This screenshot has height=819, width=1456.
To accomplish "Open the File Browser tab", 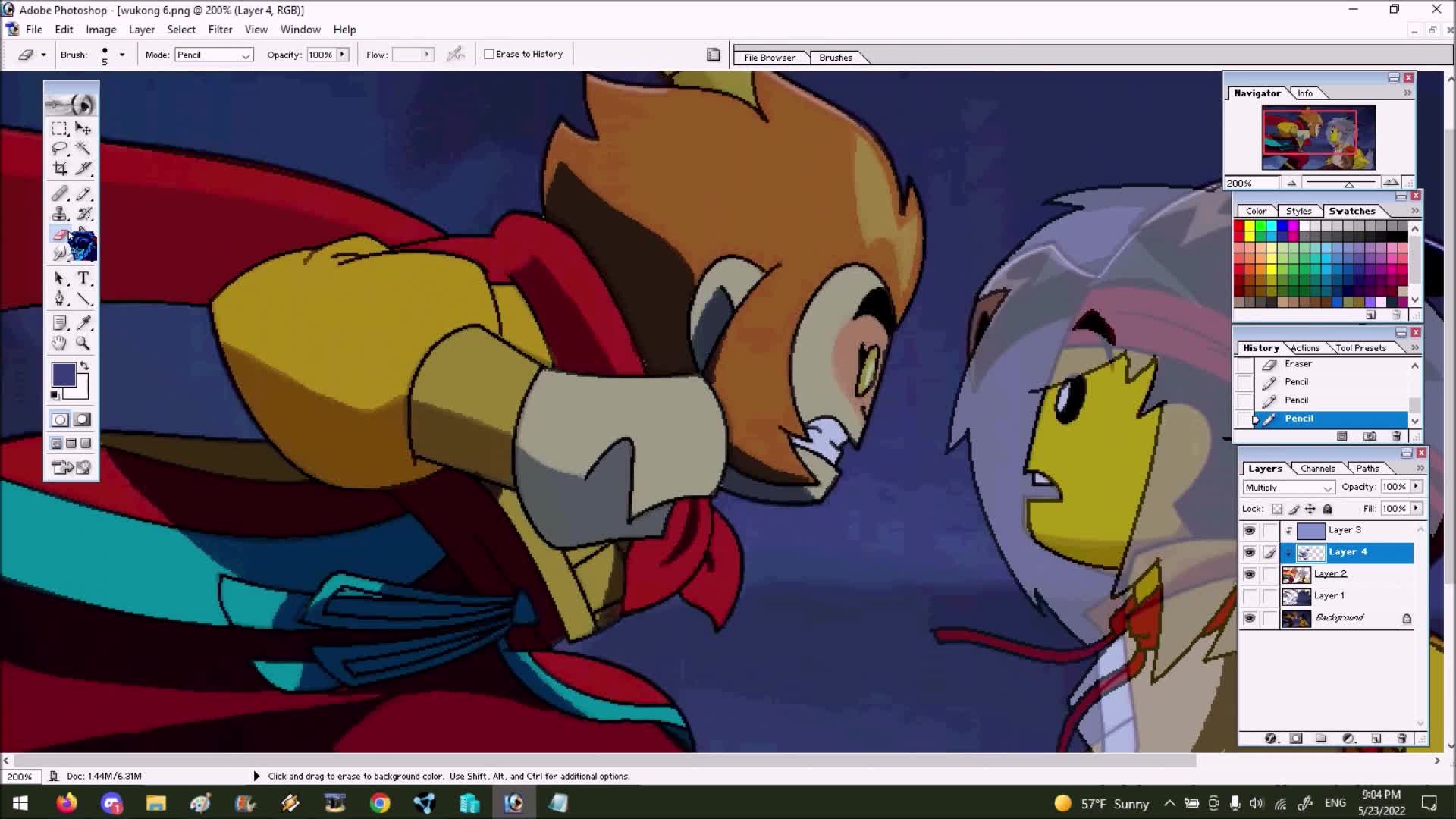I will tap(770, 58).
